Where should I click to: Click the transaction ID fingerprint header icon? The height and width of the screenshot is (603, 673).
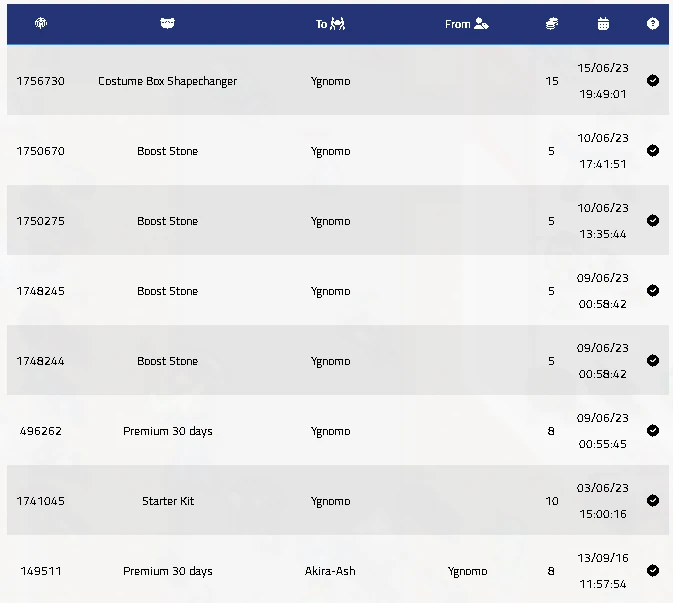pos(41,23)
